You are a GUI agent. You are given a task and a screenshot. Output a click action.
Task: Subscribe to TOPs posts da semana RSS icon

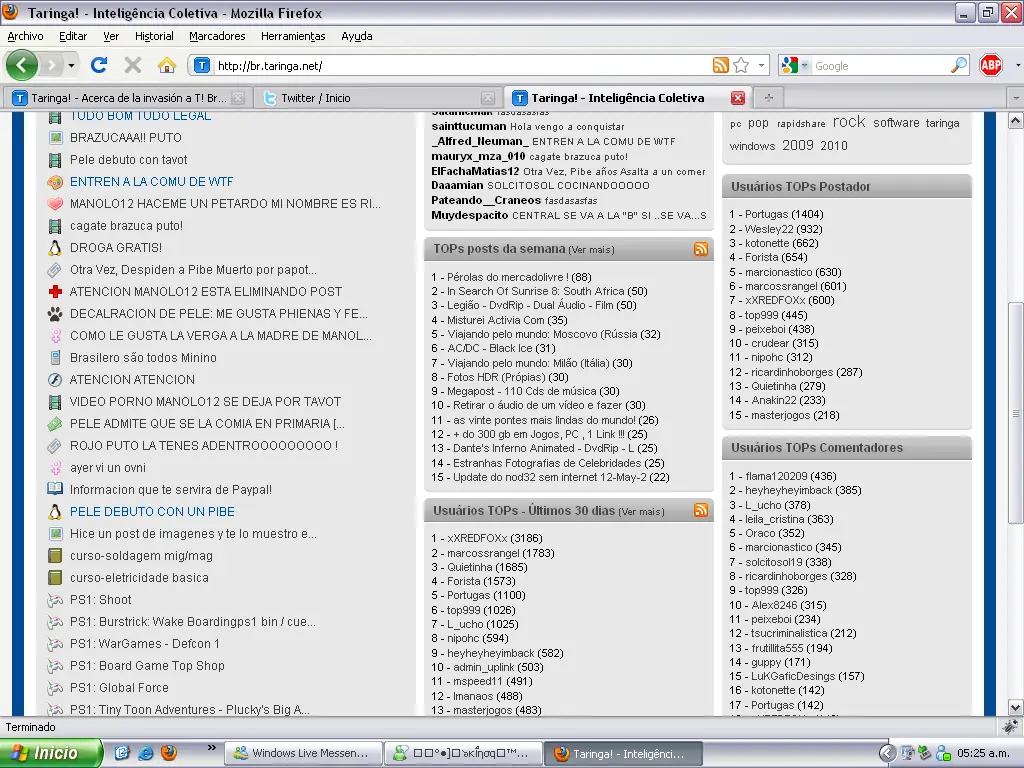pos(701,249)
